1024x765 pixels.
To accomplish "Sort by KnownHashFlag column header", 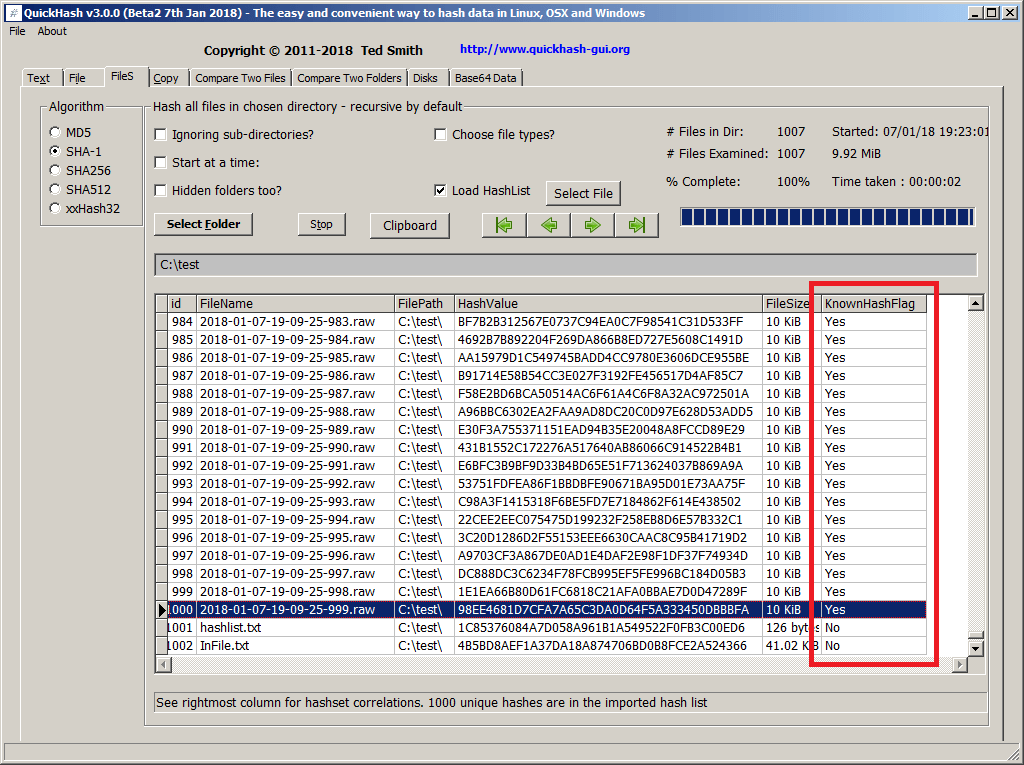I will point(874,303).
